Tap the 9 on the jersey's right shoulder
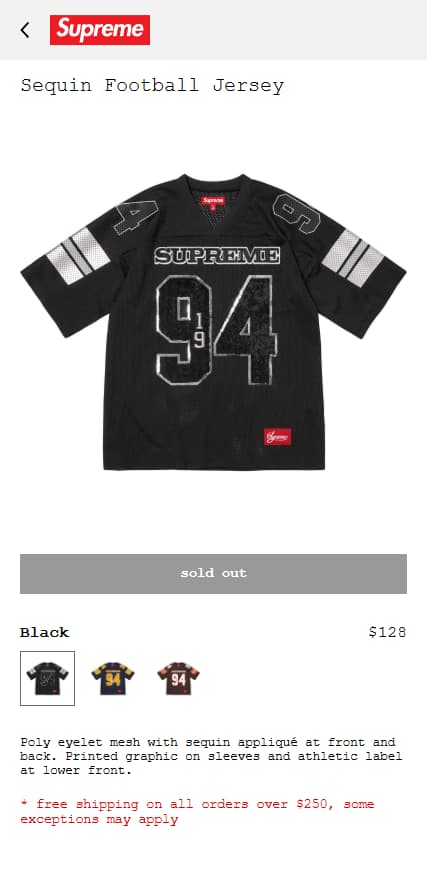427x879 pixels. [x=296, y=213]
